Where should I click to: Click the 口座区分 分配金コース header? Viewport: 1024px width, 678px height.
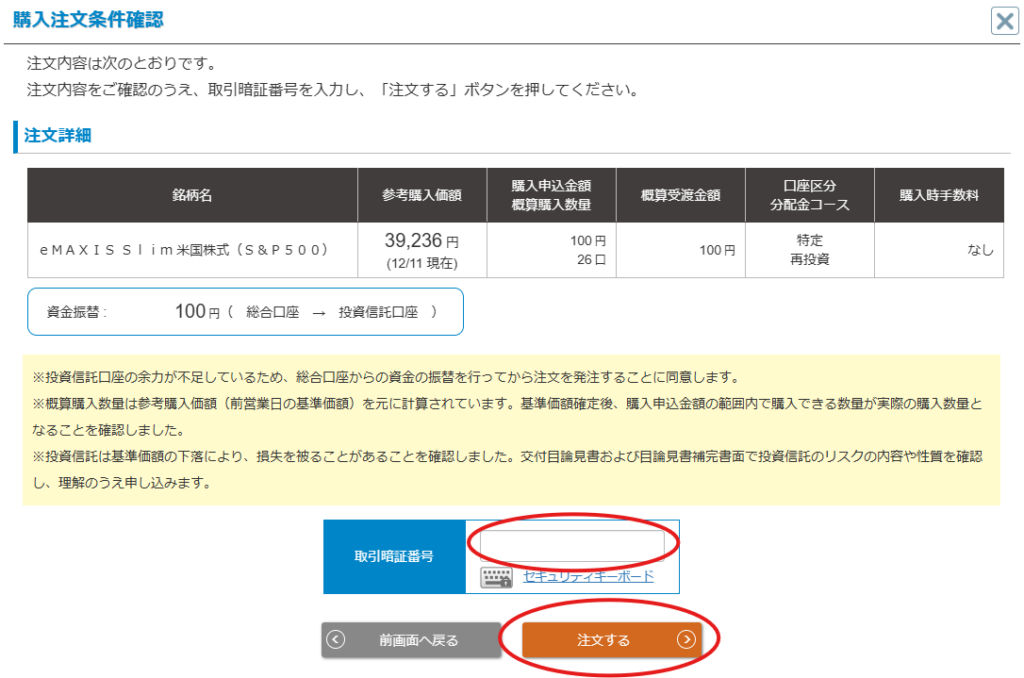point(809,195)
